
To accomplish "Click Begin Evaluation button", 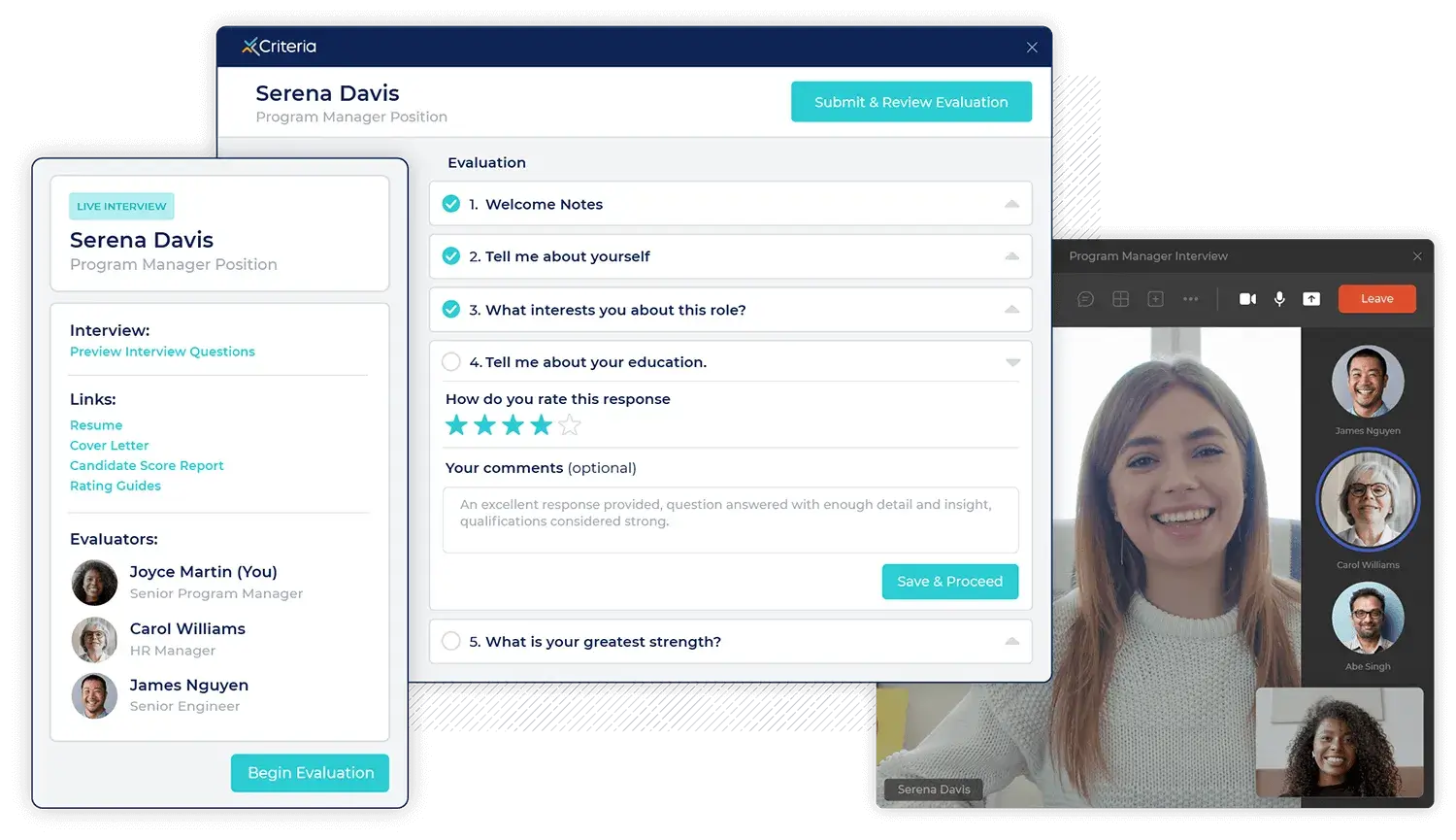I will [311, 773].
